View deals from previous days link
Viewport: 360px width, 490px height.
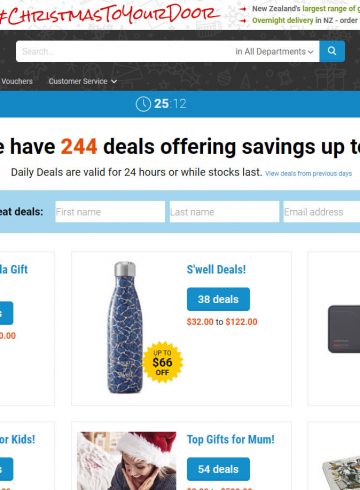tap(308, 174)
